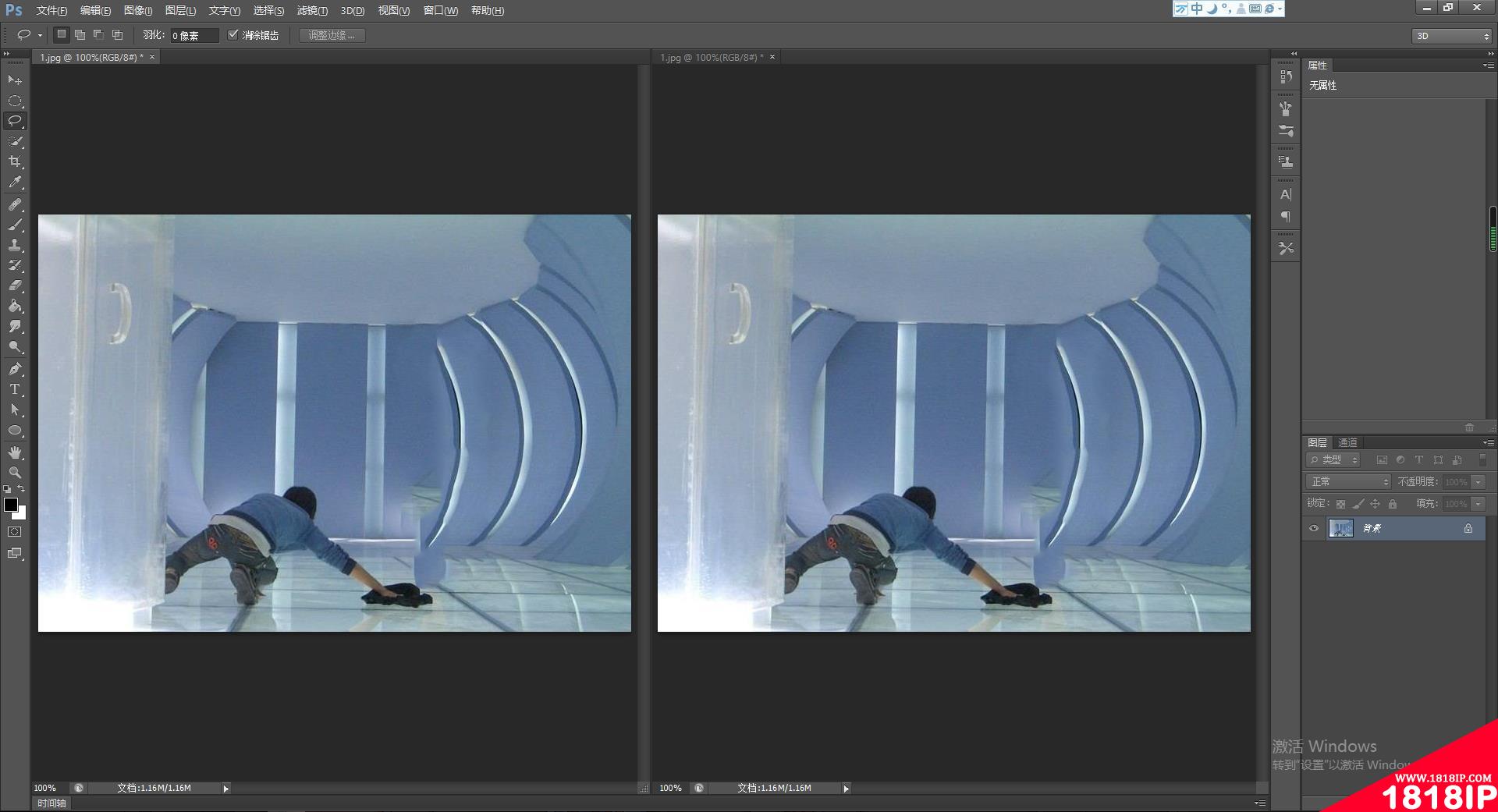
Task: Select the Eyedropper tool
Action: (15, 183)
